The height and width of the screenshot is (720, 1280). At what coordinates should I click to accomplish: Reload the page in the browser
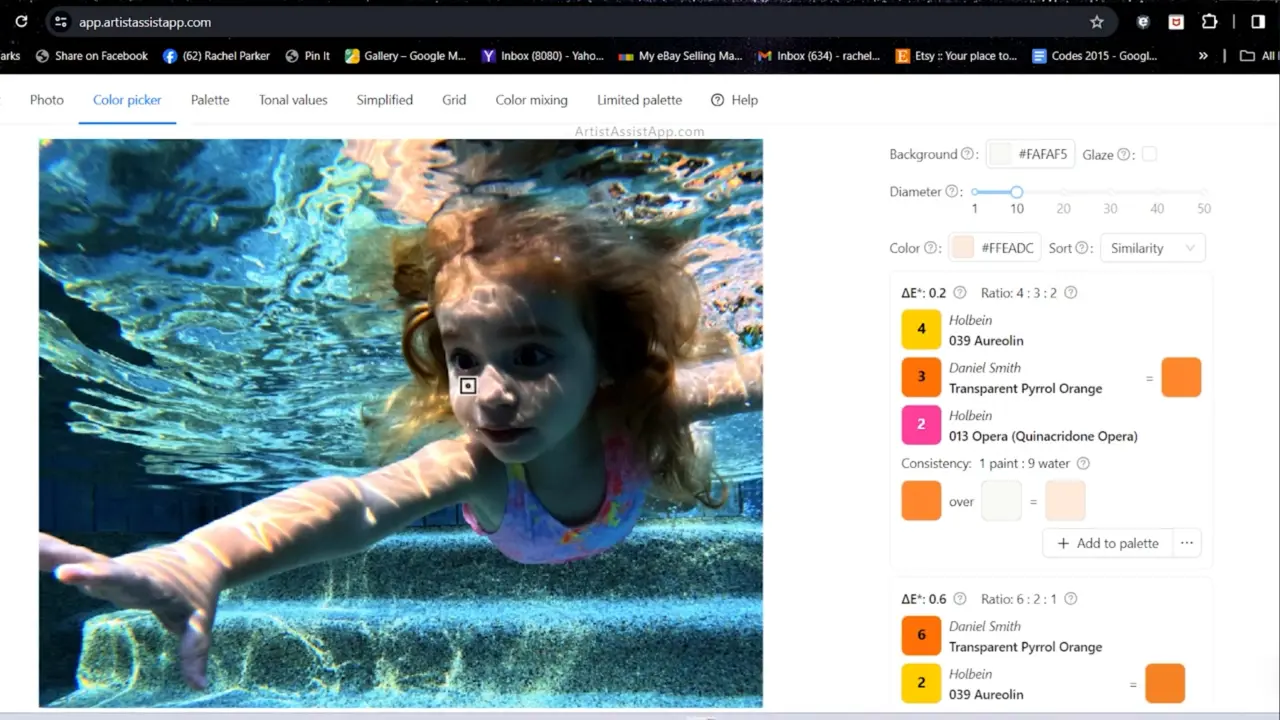pos(21,22)
